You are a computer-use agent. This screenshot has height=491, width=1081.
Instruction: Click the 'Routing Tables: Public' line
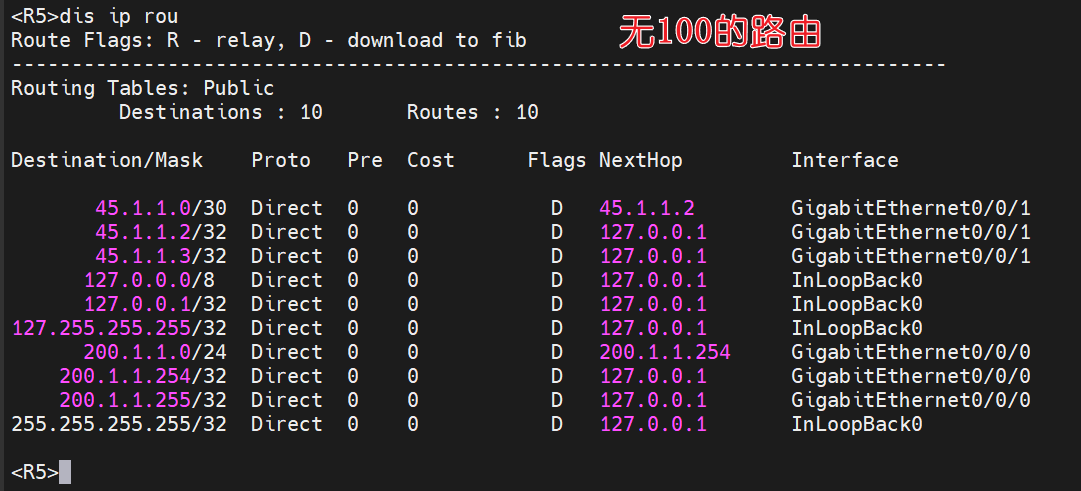[x=142, y=88]
